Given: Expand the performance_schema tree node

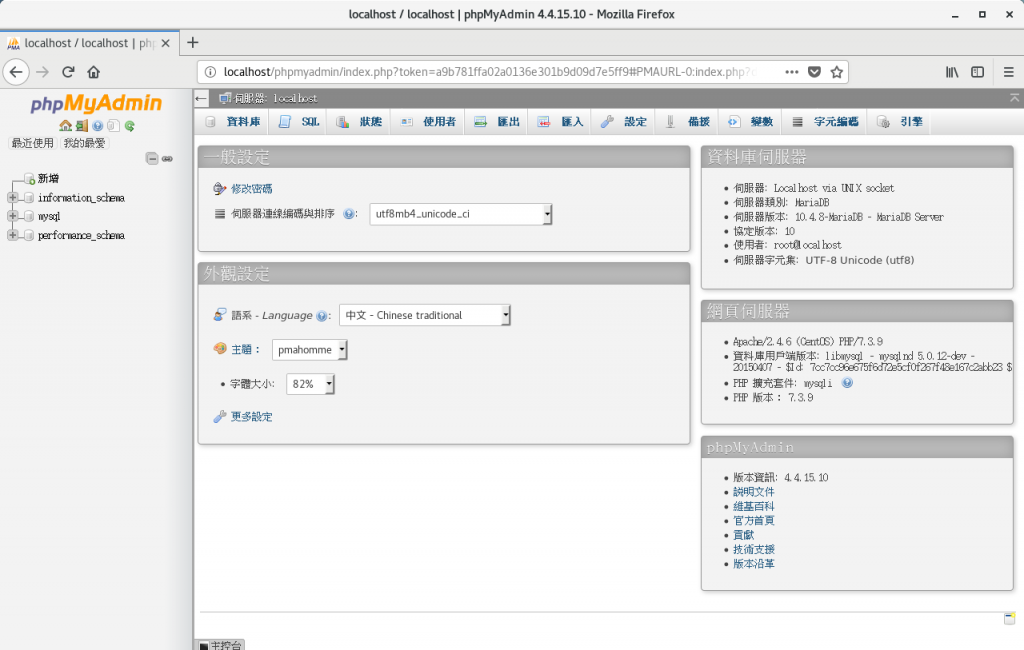Looking at the screenshot, I should tap(12, 235).
